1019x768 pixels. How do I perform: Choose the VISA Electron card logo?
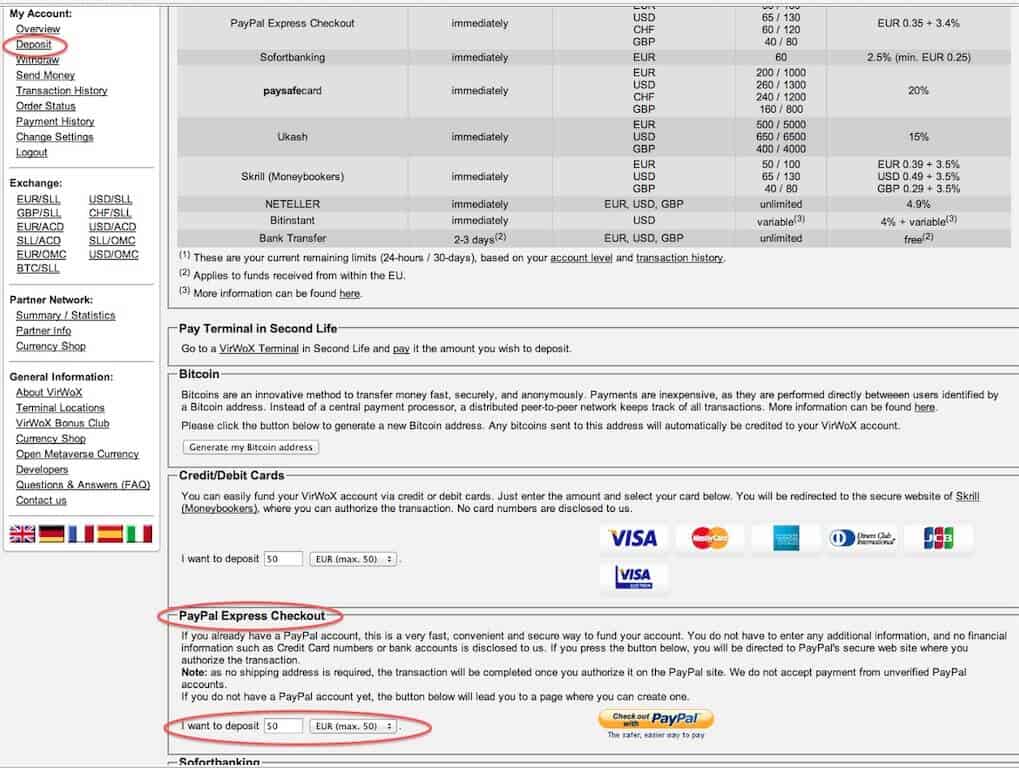(x=634, y=576)
